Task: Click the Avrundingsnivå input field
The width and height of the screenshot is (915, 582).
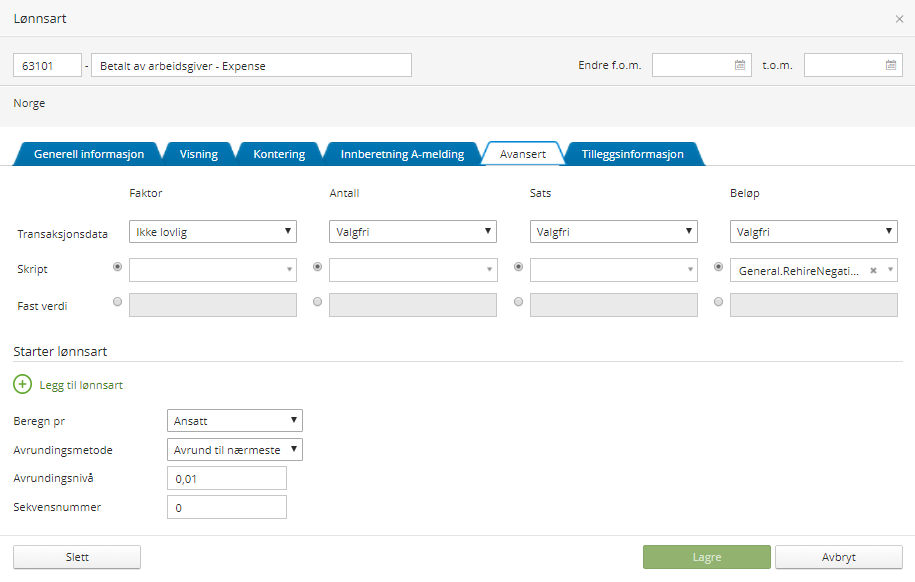Action: click(227, 478)
